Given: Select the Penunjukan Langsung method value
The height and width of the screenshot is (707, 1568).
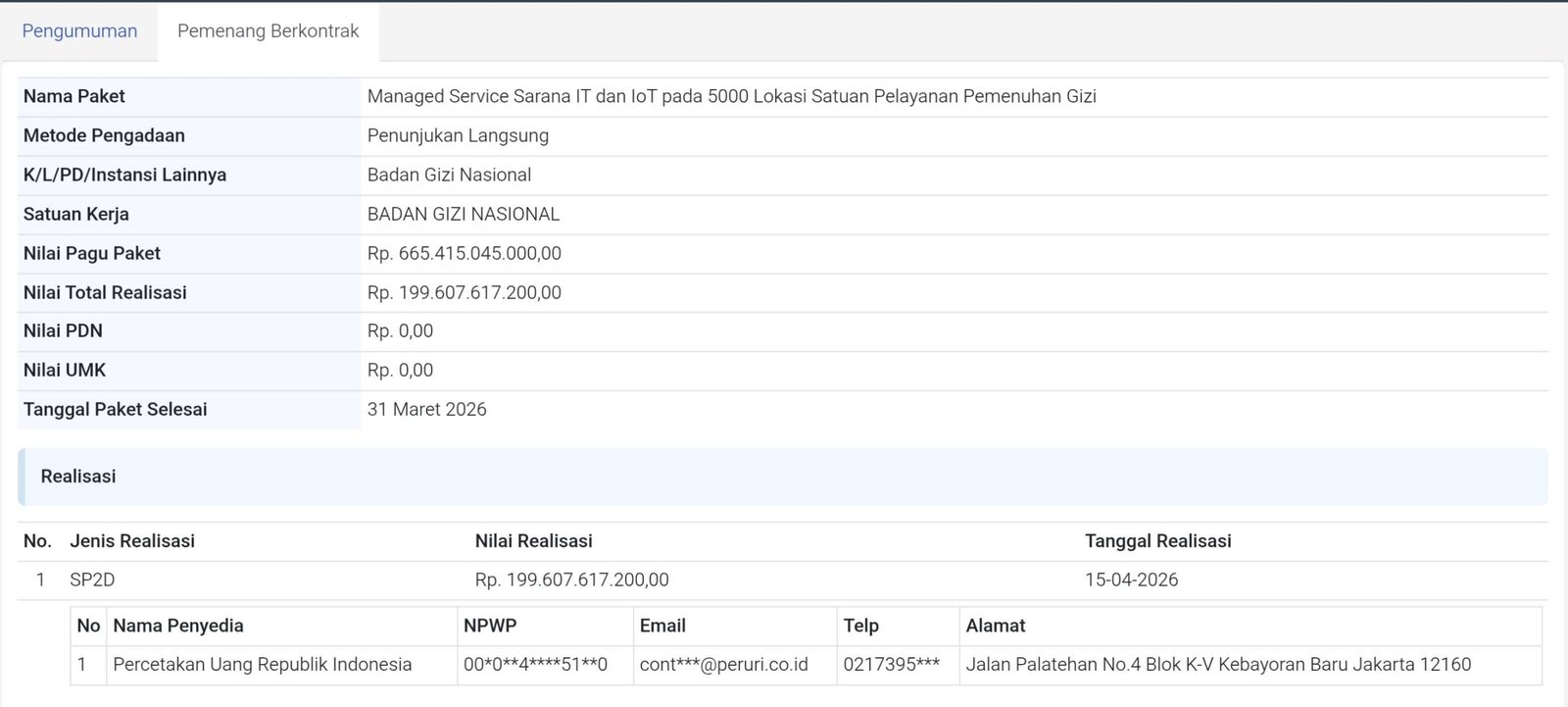Looking at the screenshot, I should pos(458,135).
